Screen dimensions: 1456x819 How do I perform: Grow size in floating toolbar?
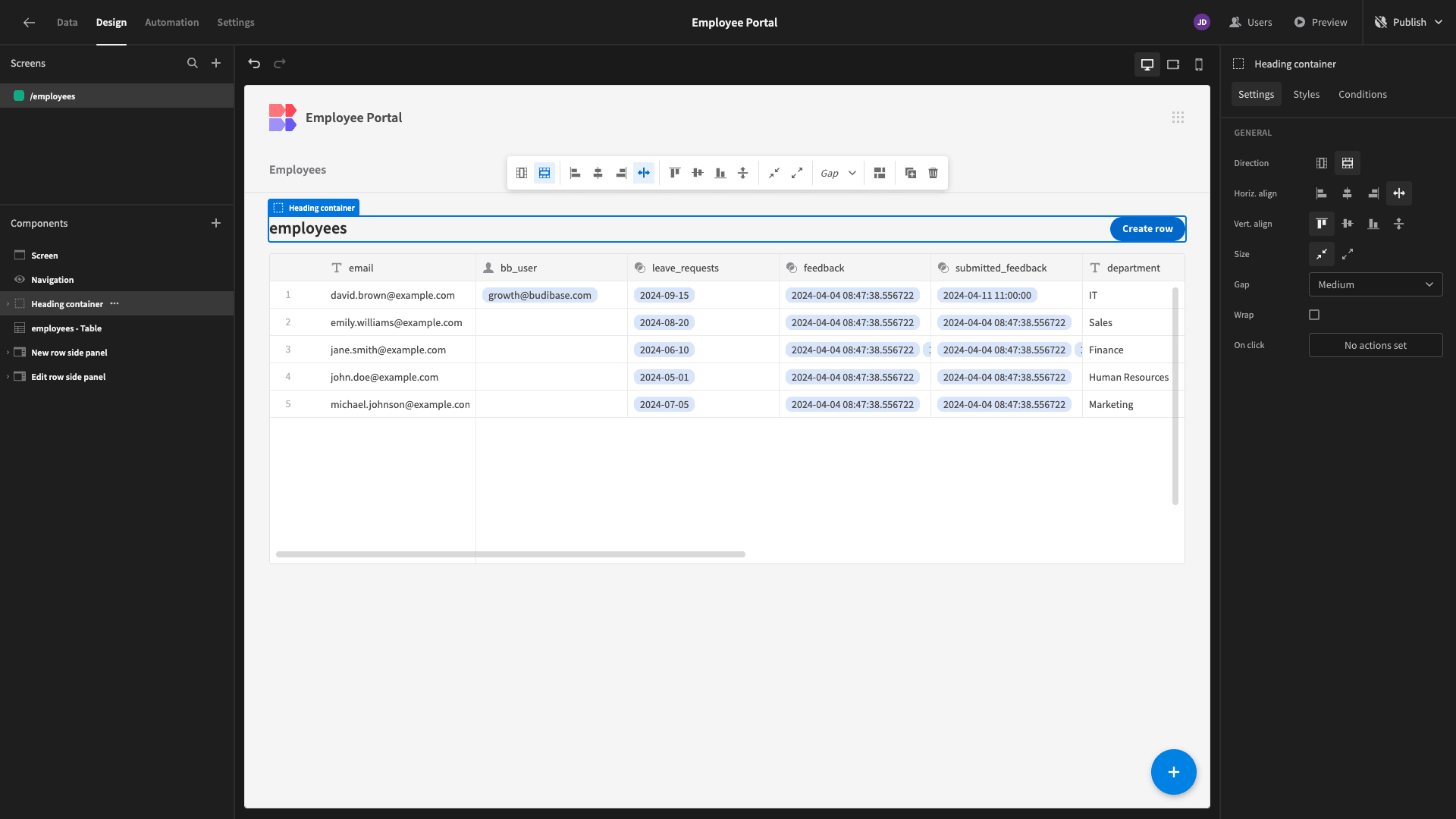[x=797, y=173]
